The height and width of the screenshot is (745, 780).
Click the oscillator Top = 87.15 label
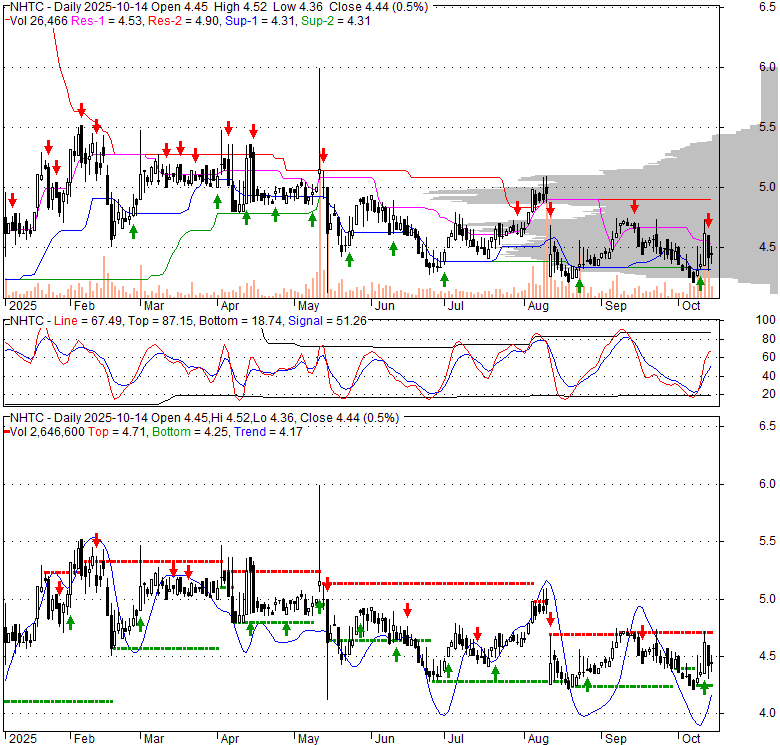(x=160, y=321)
